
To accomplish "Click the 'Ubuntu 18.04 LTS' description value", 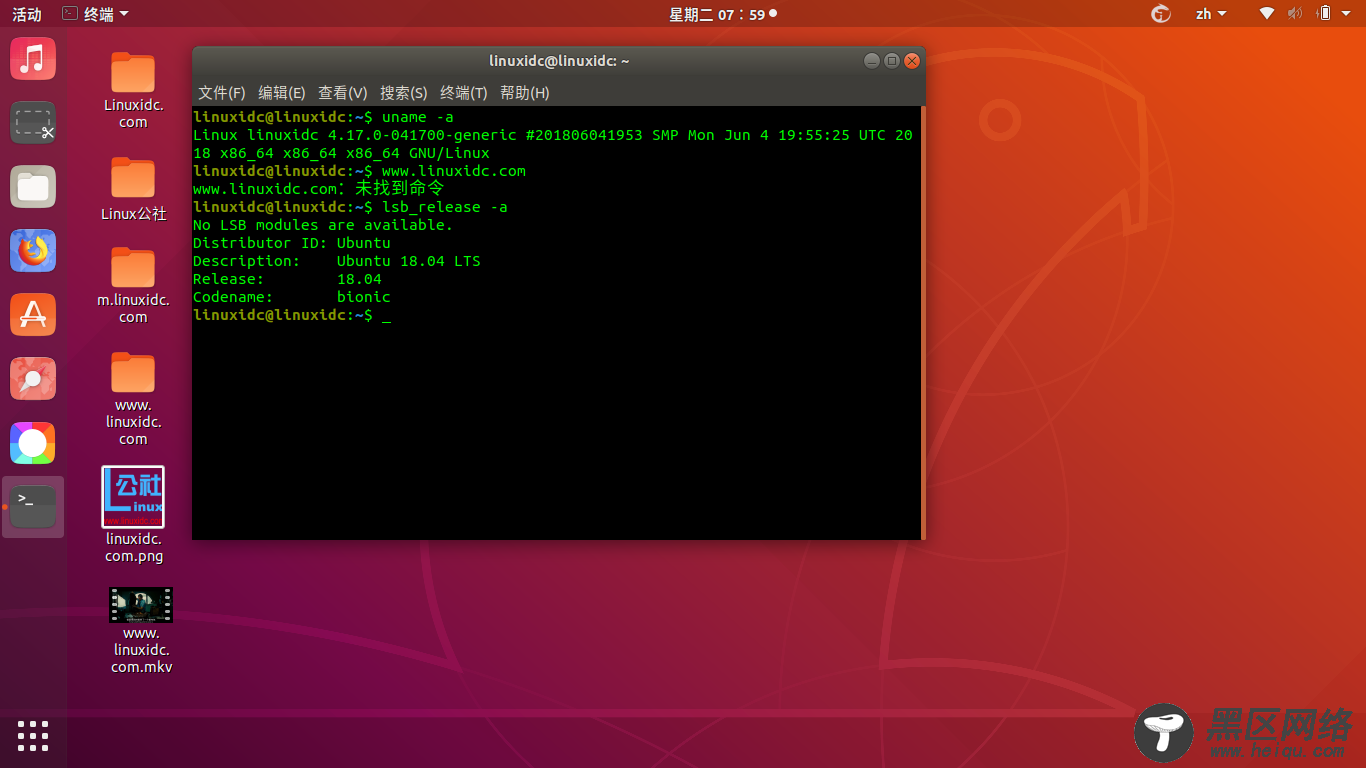I will click(x=409, y=261).
